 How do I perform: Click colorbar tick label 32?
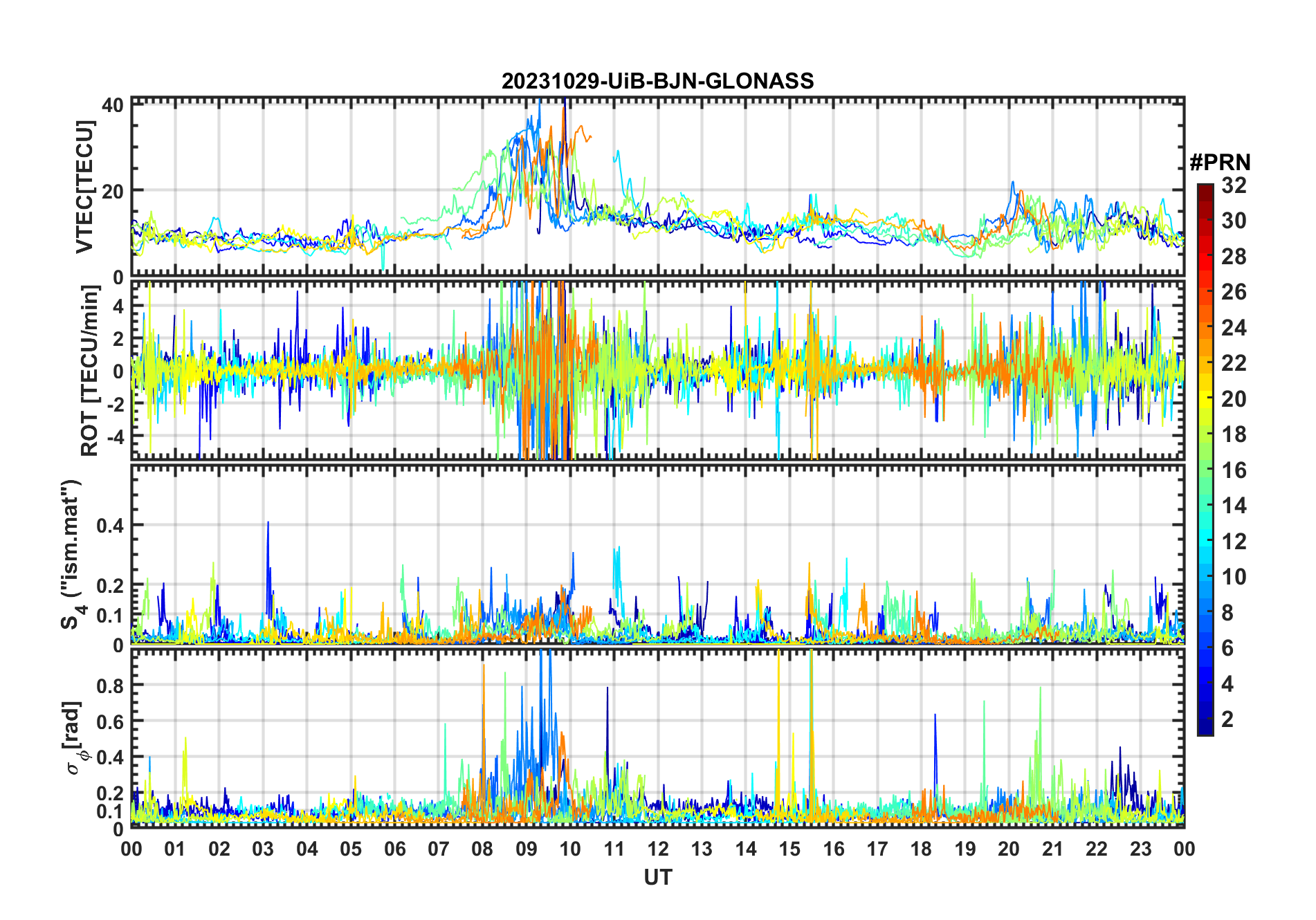(1234, 185)
